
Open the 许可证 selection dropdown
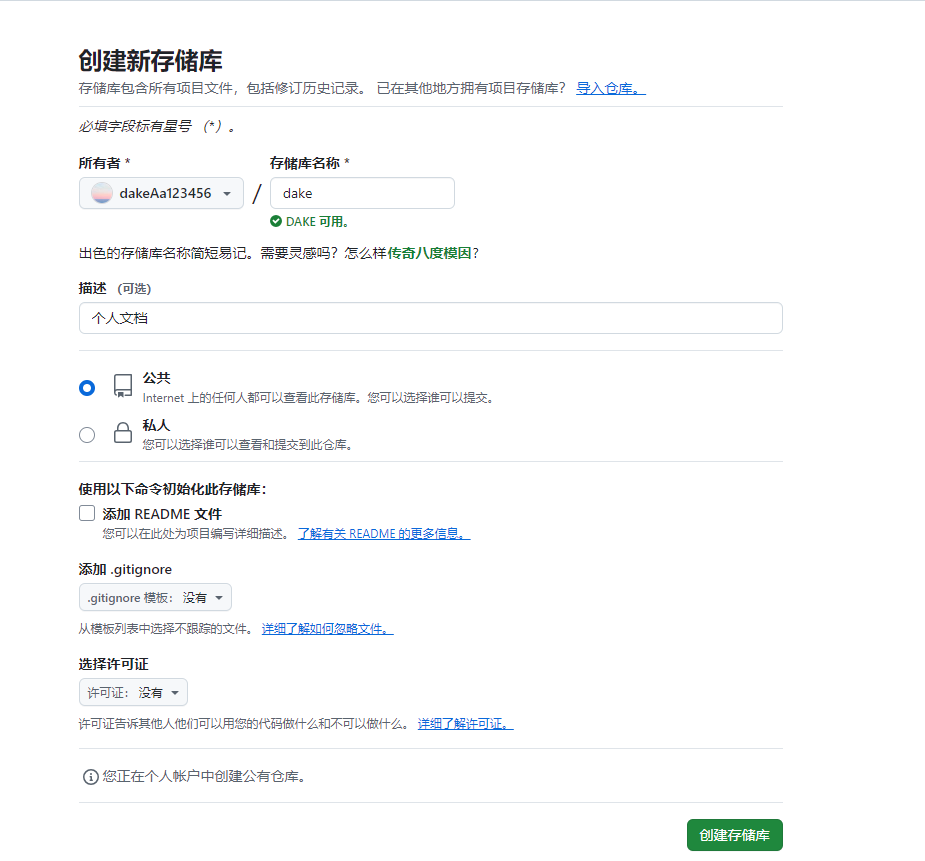pos(133,691)
